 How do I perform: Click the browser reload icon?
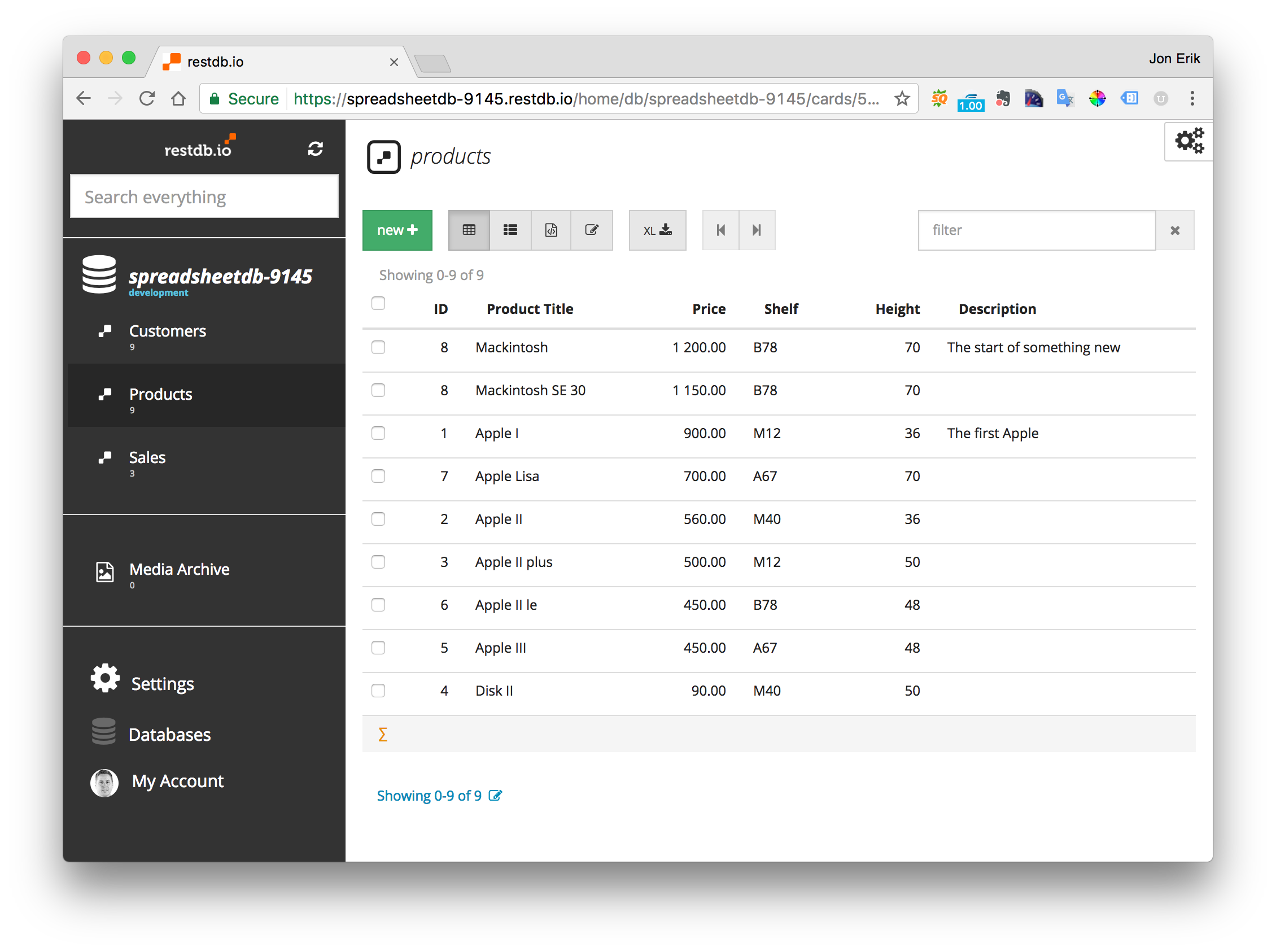point(147,99)
